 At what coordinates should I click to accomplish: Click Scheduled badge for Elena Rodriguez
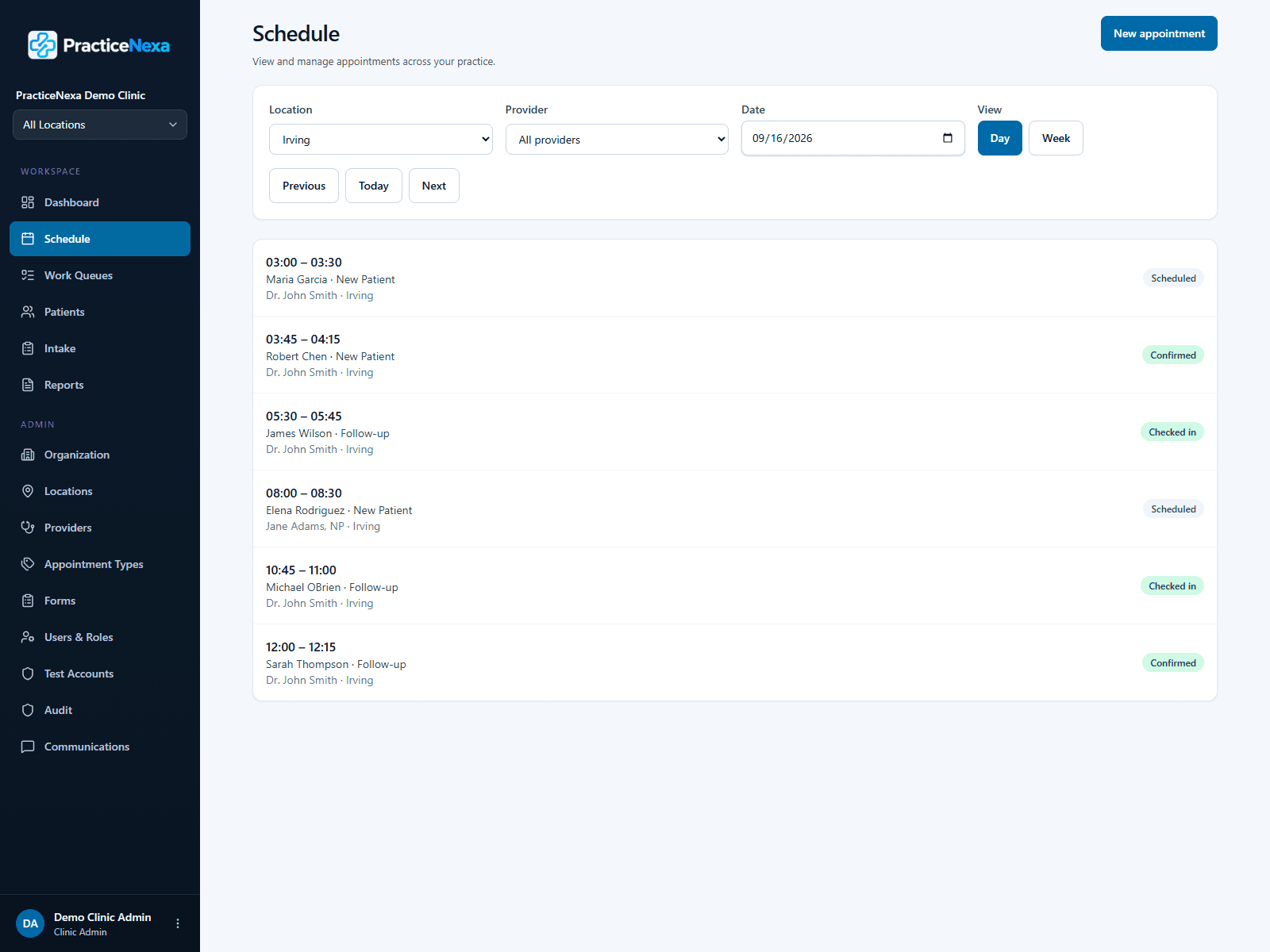1173,509
